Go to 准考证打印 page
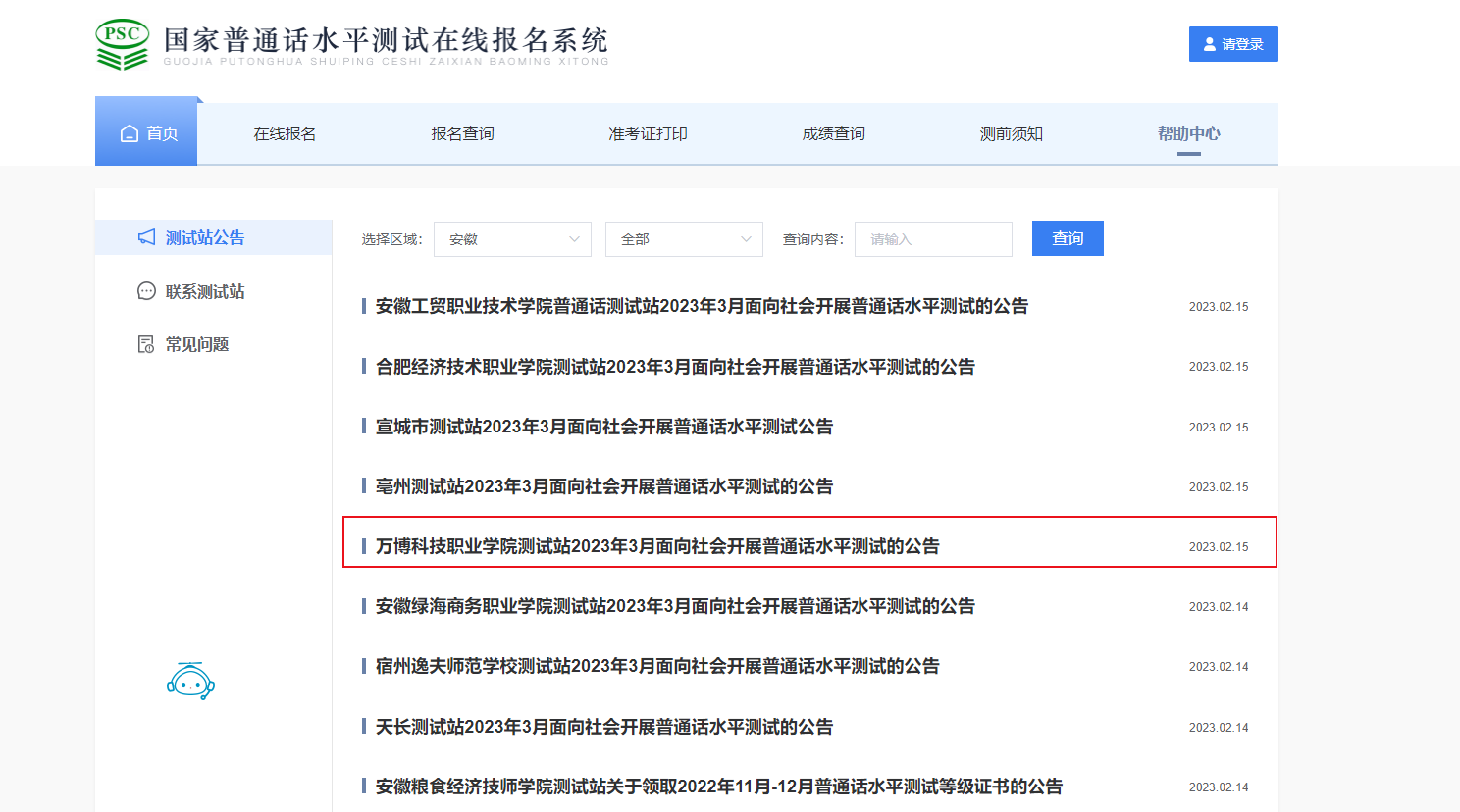Image resolution: width=1460 pixels, height=812 pixels. tap(648, 133)
